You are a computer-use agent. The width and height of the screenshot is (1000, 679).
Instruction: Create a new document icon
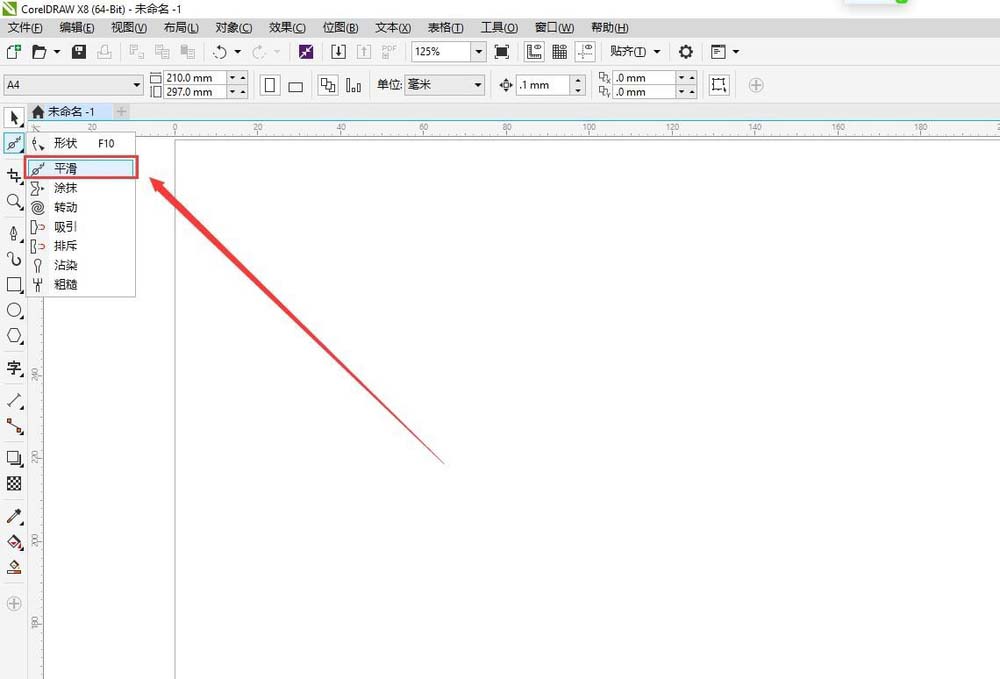(x=13, y=52)
